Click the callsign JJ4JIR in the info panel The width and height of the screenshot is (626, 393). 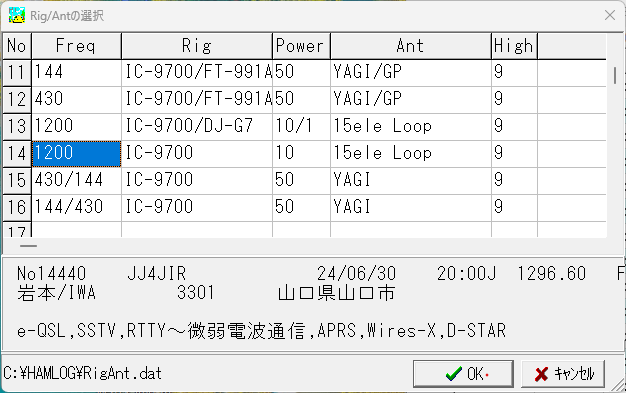(156, 274)
